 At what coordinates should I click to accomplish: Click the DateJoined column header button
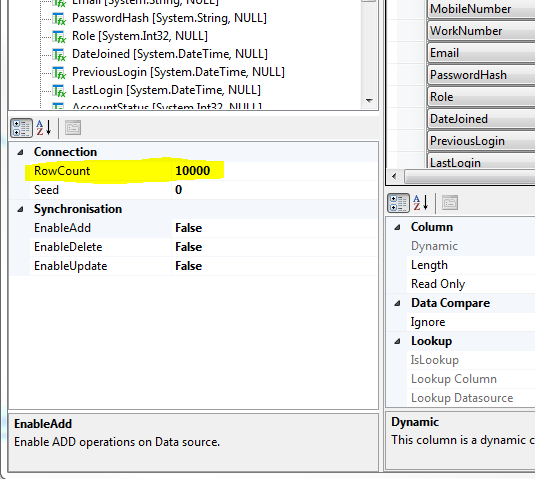coord(481,119)
